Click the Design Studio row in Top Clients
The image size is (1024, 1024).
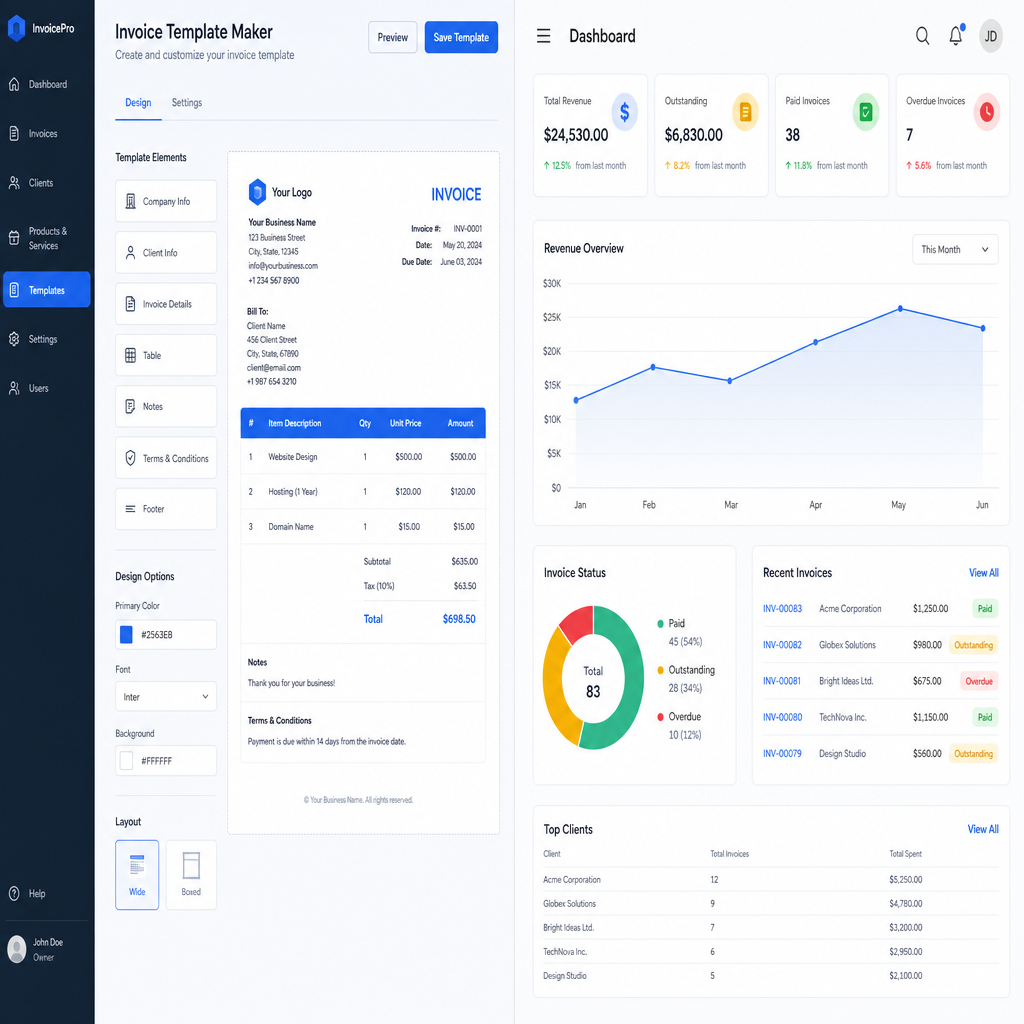pyautogui.click(x=771, y=976)
